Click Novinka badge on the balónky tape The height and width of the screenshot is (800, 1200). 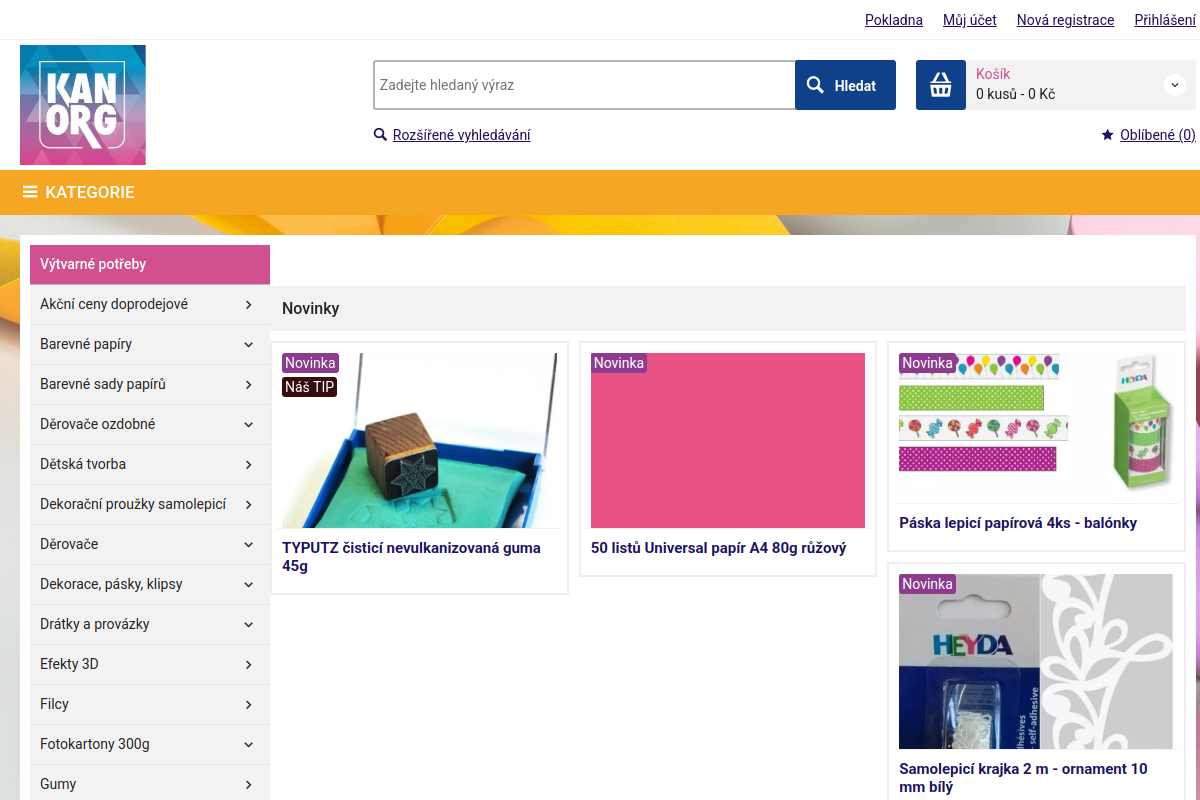coord(927,363)
